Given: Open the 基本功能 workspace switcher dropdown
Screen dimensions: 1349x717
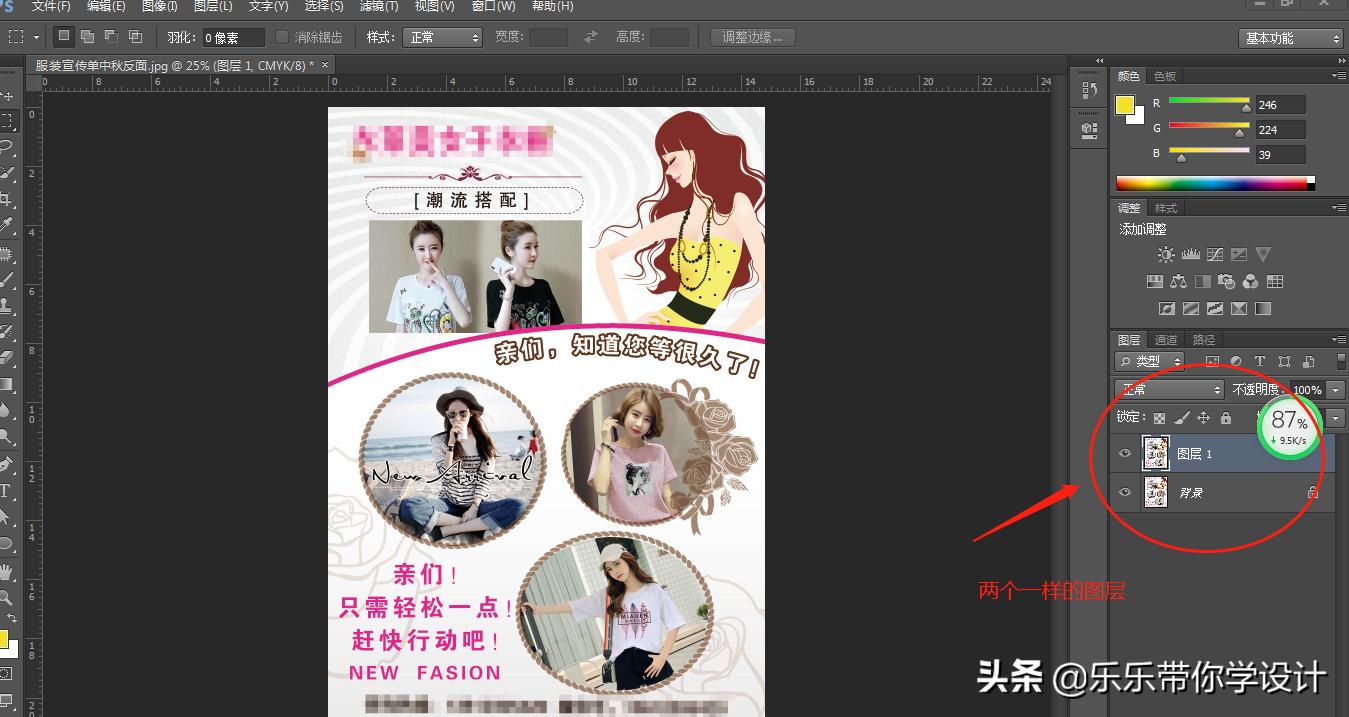Looking at the screenshot, I should pos(1290,37).
